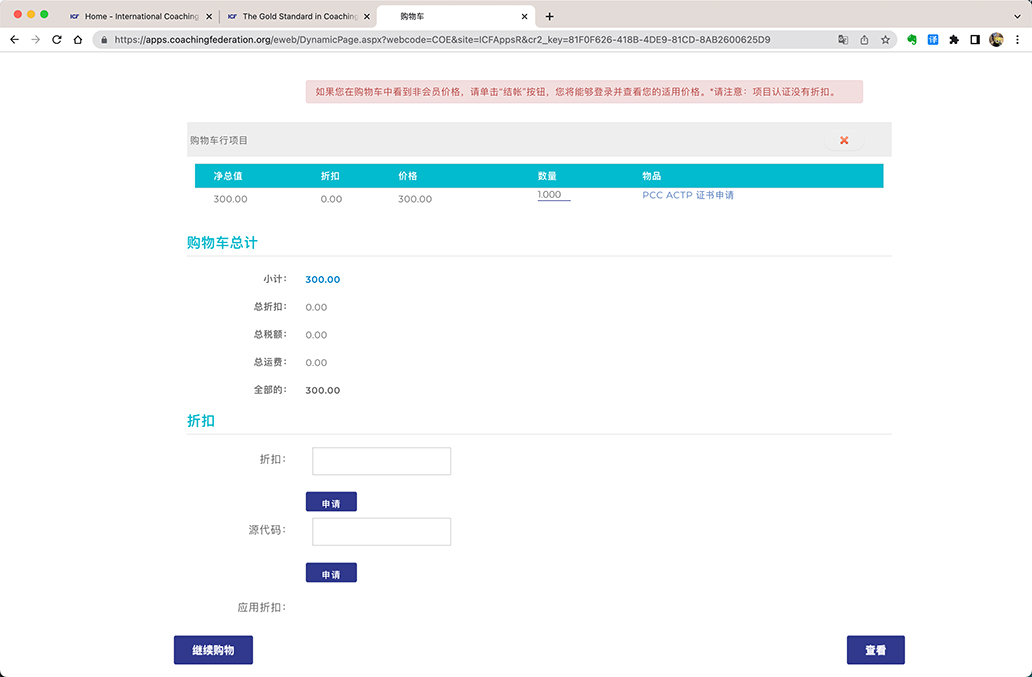The width and height of the screenshot is (1032, 677).
Task: Bookmark this page with the star icon
Action: pyautogui.click(x=885, y=40)
